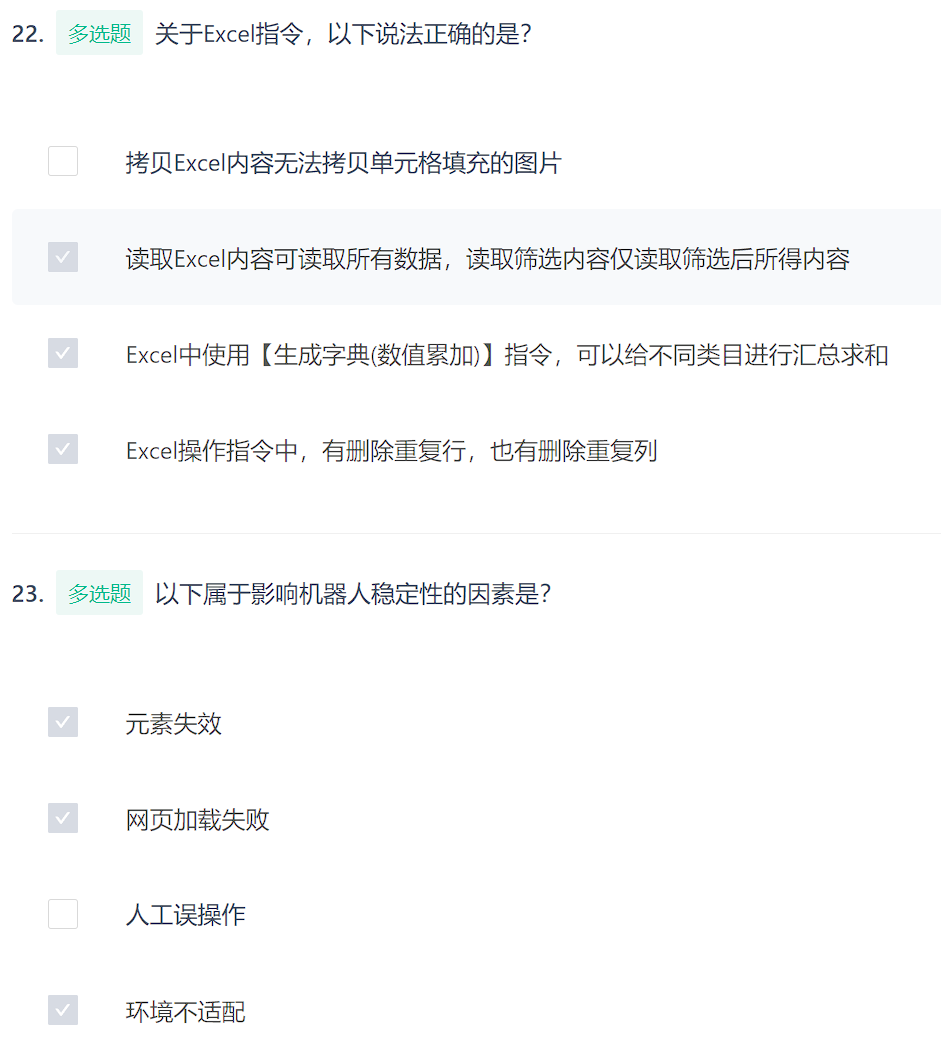This screenshot has height=1063, width=941.
Task: Uncheck the 环境不适配 checkbox
Action: 63,1010
